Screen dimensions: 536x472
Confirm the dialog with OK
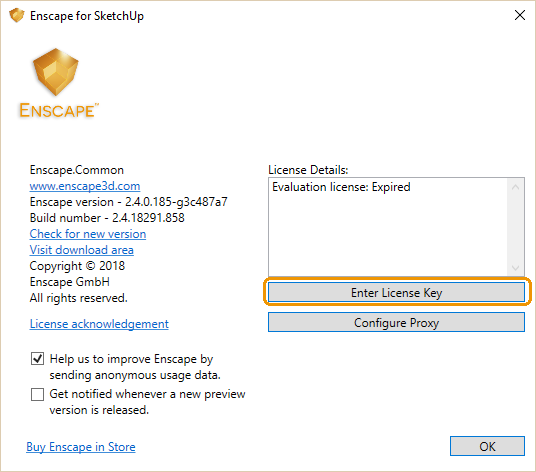(487, 446)
